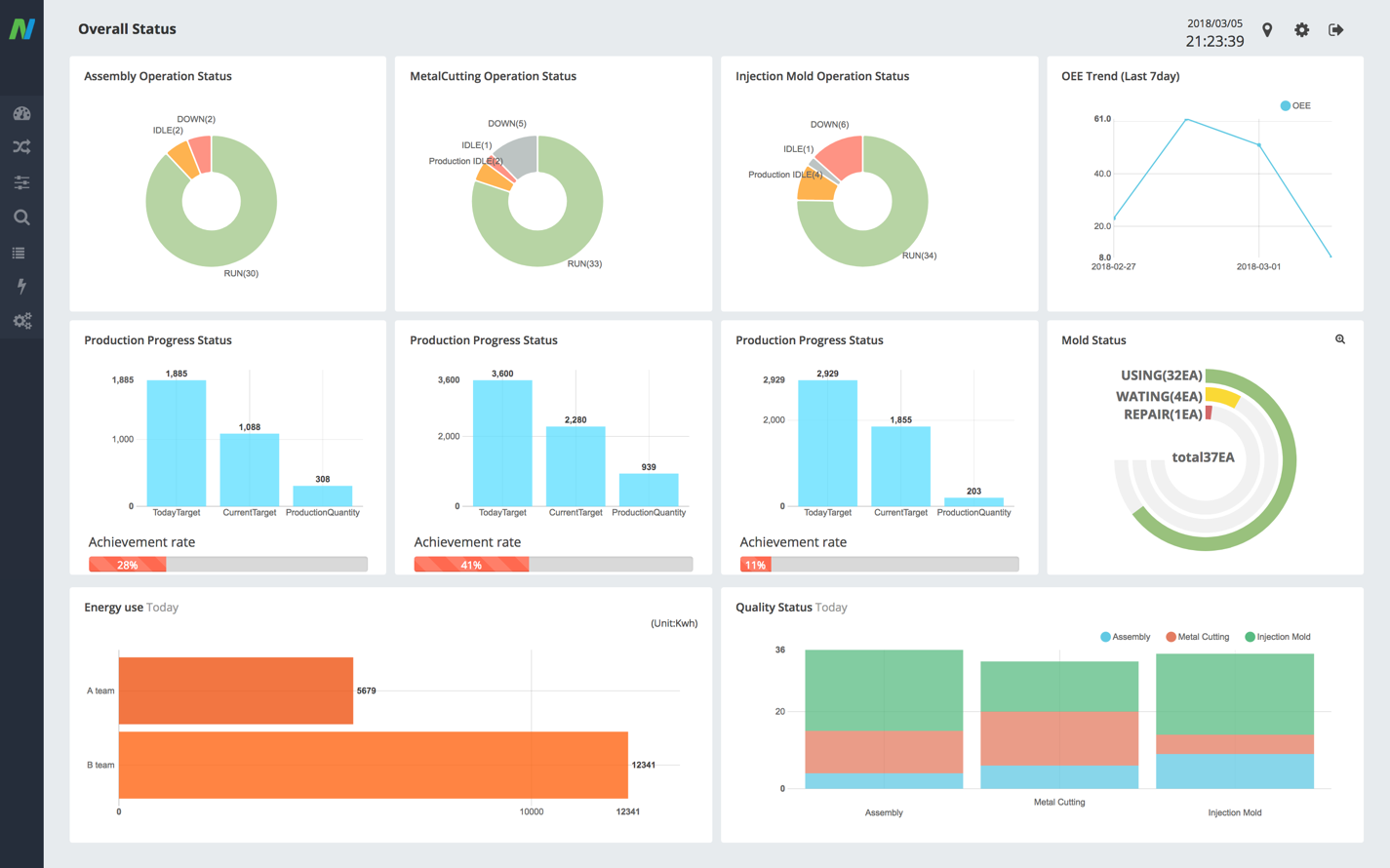
Task: Select the shuffle arrows sidebar icon
Action: coord(21,147)
